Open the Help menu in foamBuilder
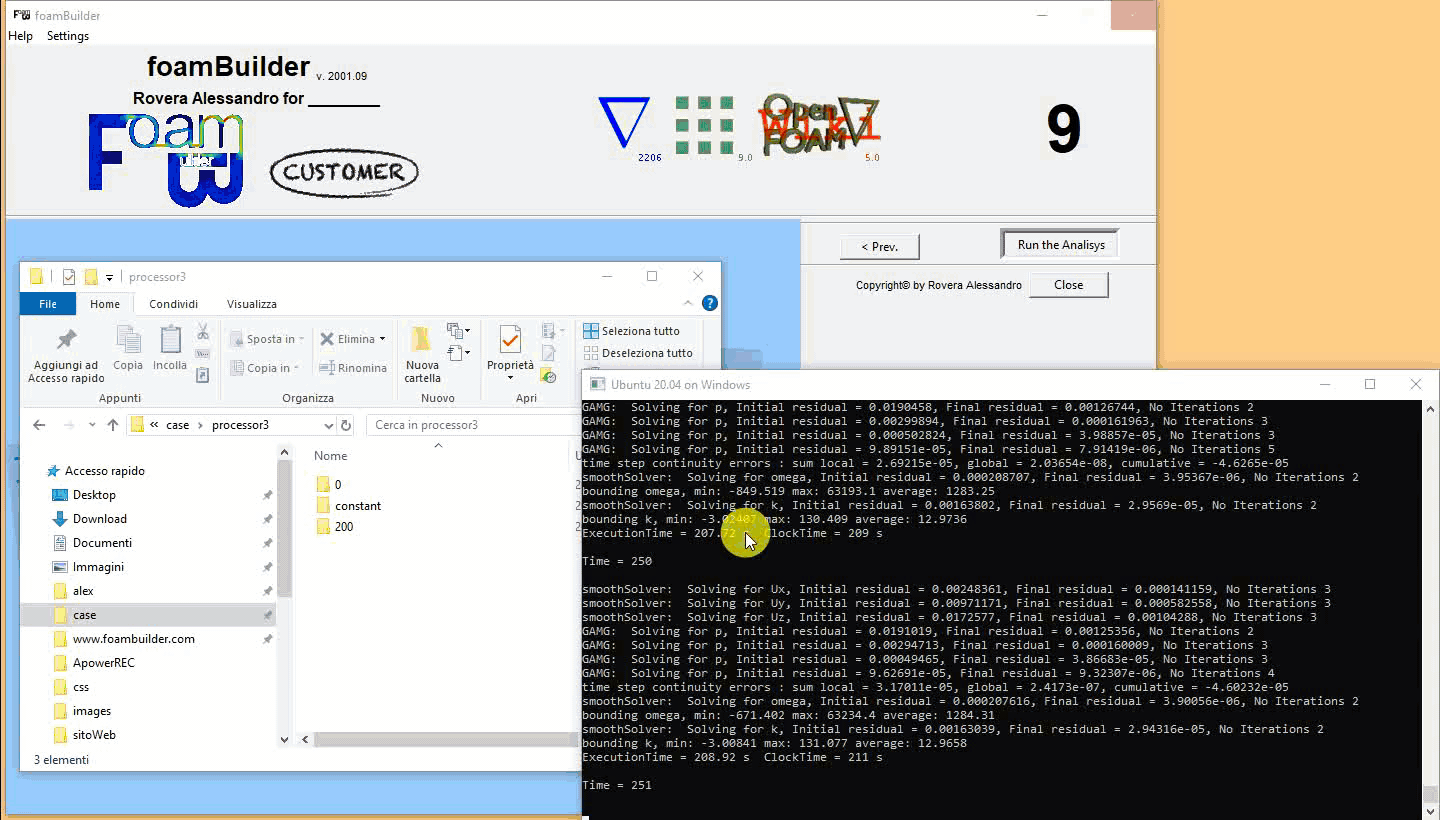 (20, 36)
